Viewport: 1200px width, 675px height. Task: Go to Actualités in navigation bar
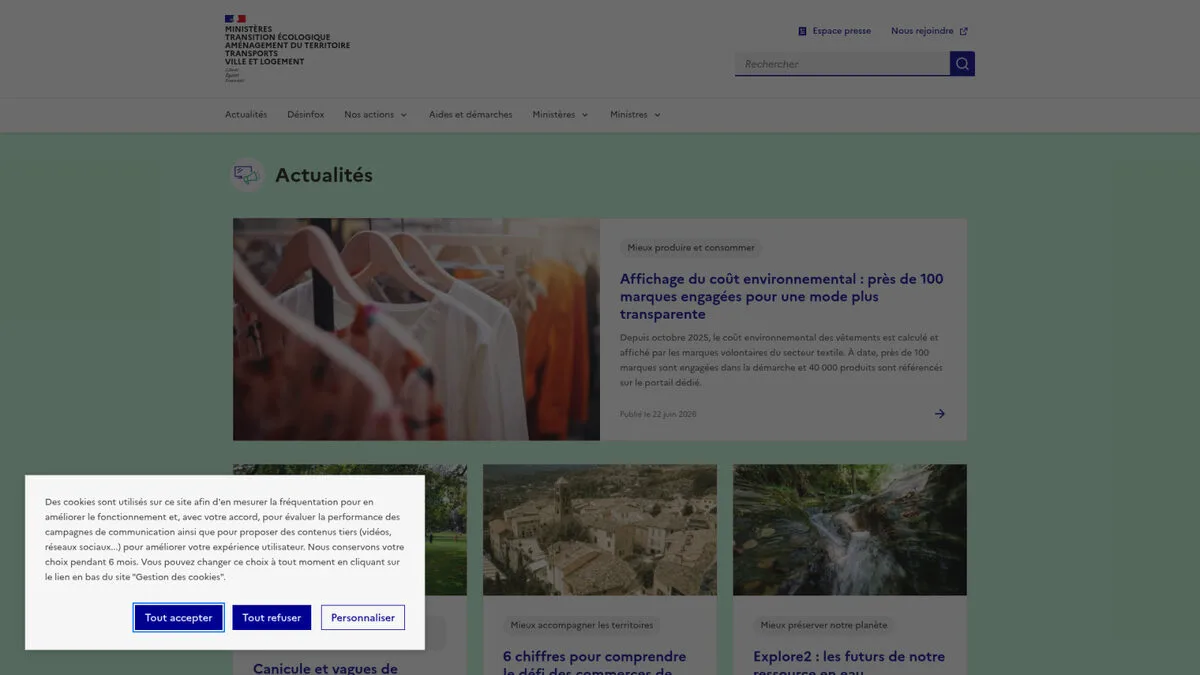(246, 115)
